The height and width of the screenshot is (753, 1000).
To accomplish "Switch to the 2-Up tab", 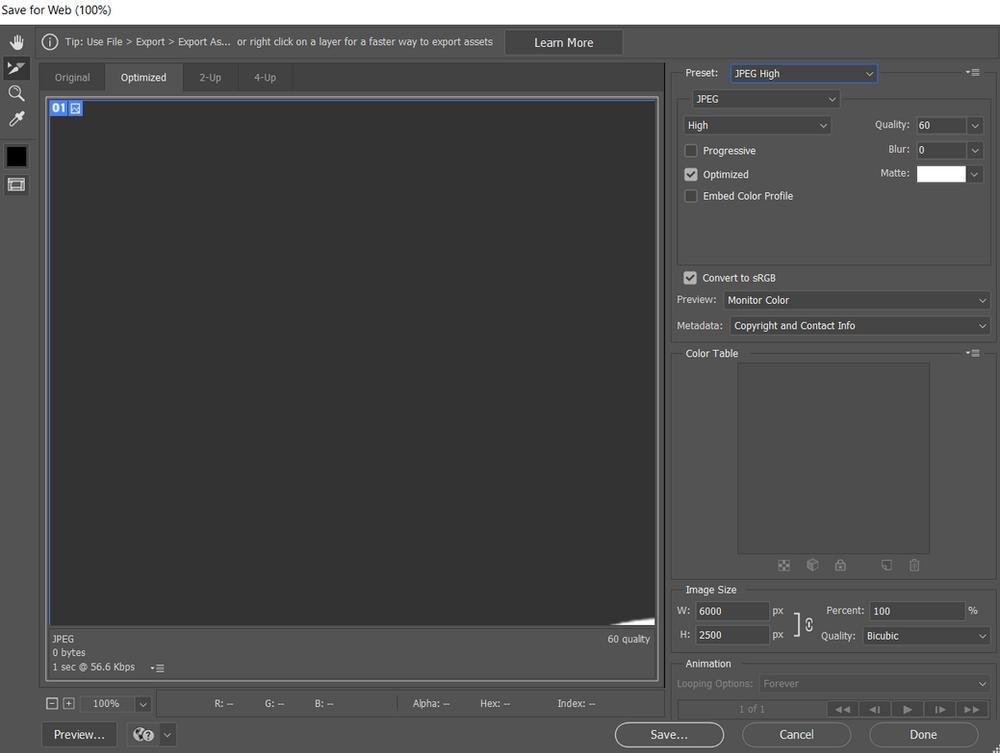I will click(x=209, y=76).
